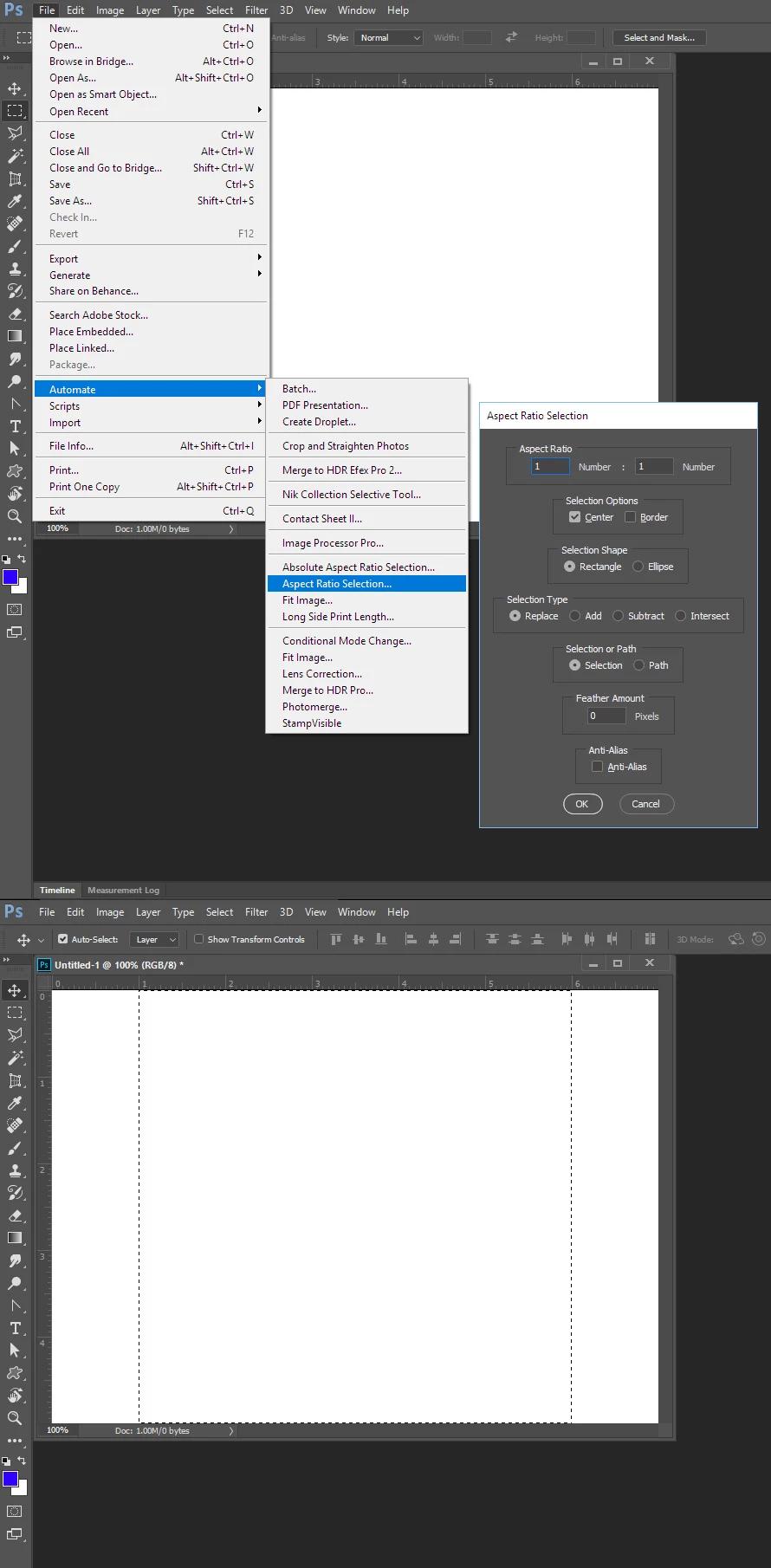Click the align right edges icon in options bar
Screen dimensions: 771x1568
pos(456,939)
